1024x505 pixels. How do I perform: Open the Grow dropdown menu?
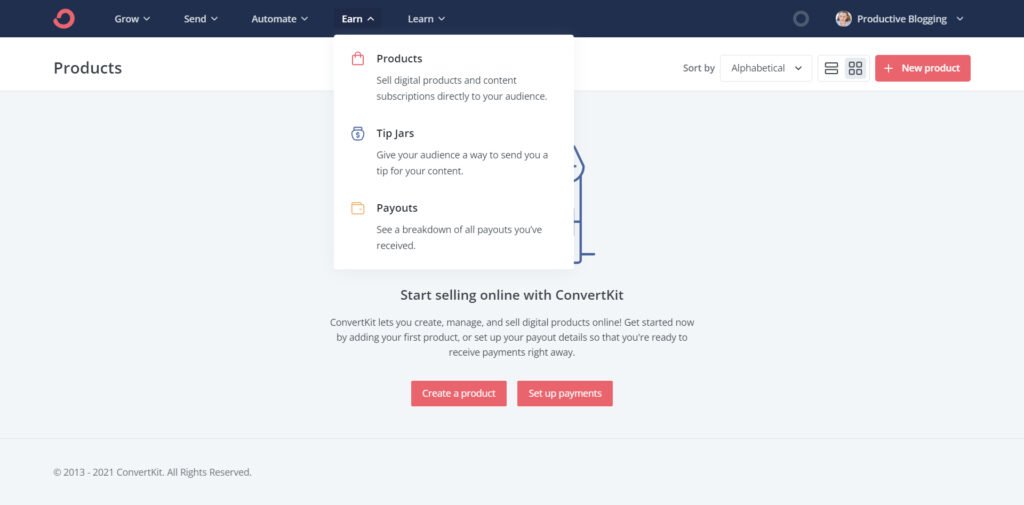point(133,19)
